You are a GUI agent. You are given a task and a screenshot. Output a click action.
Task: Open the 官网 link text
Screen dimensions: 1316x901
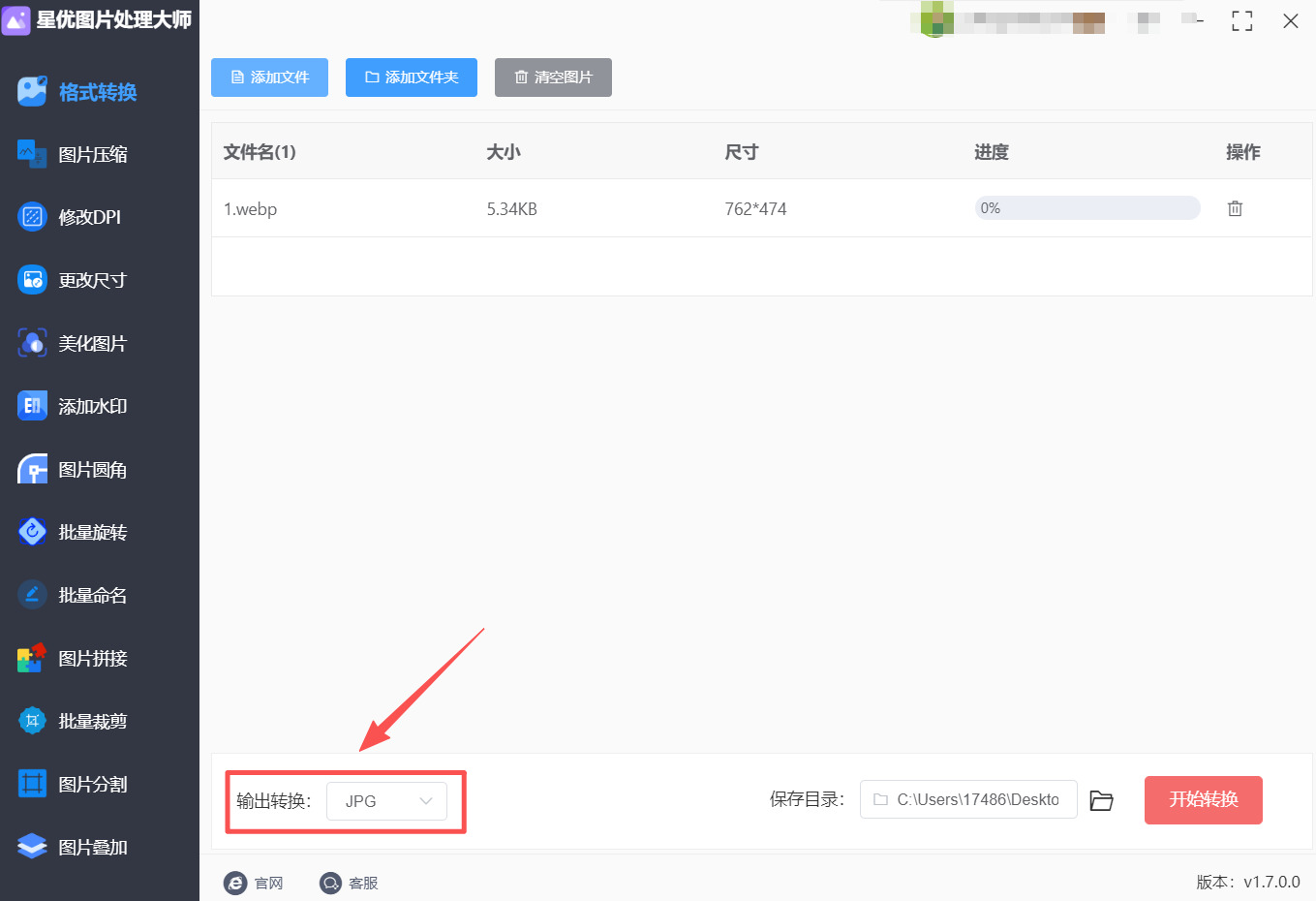pos(269,884)
